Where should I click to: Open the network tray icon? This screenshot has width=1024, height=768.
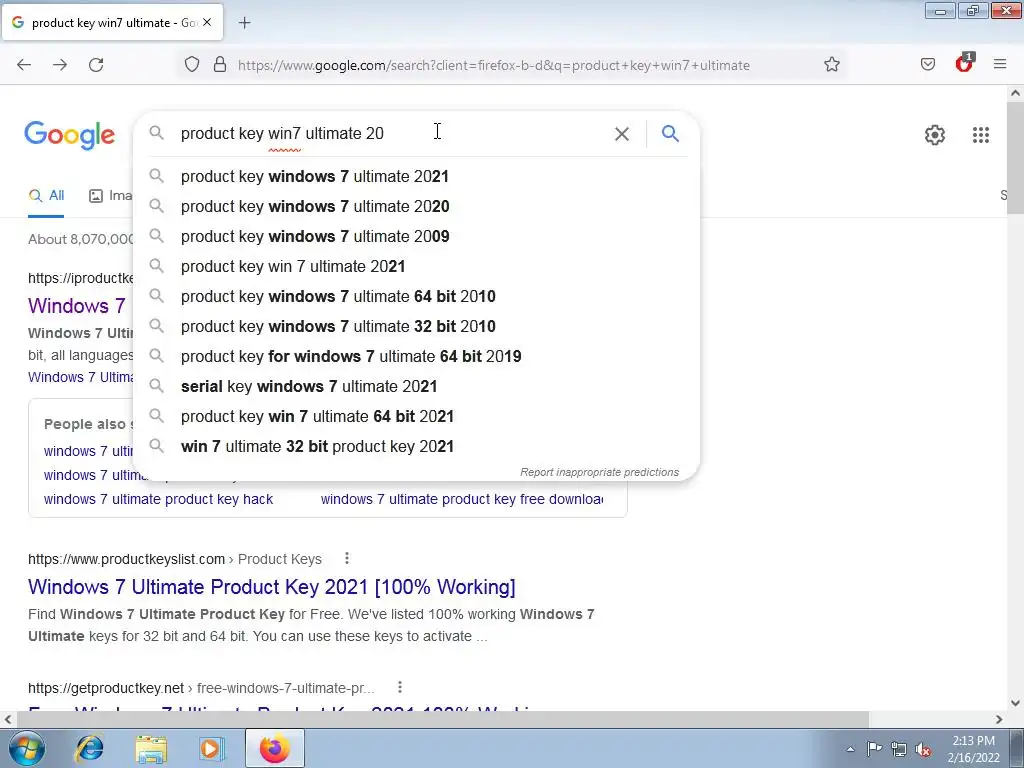click(899, 749)
